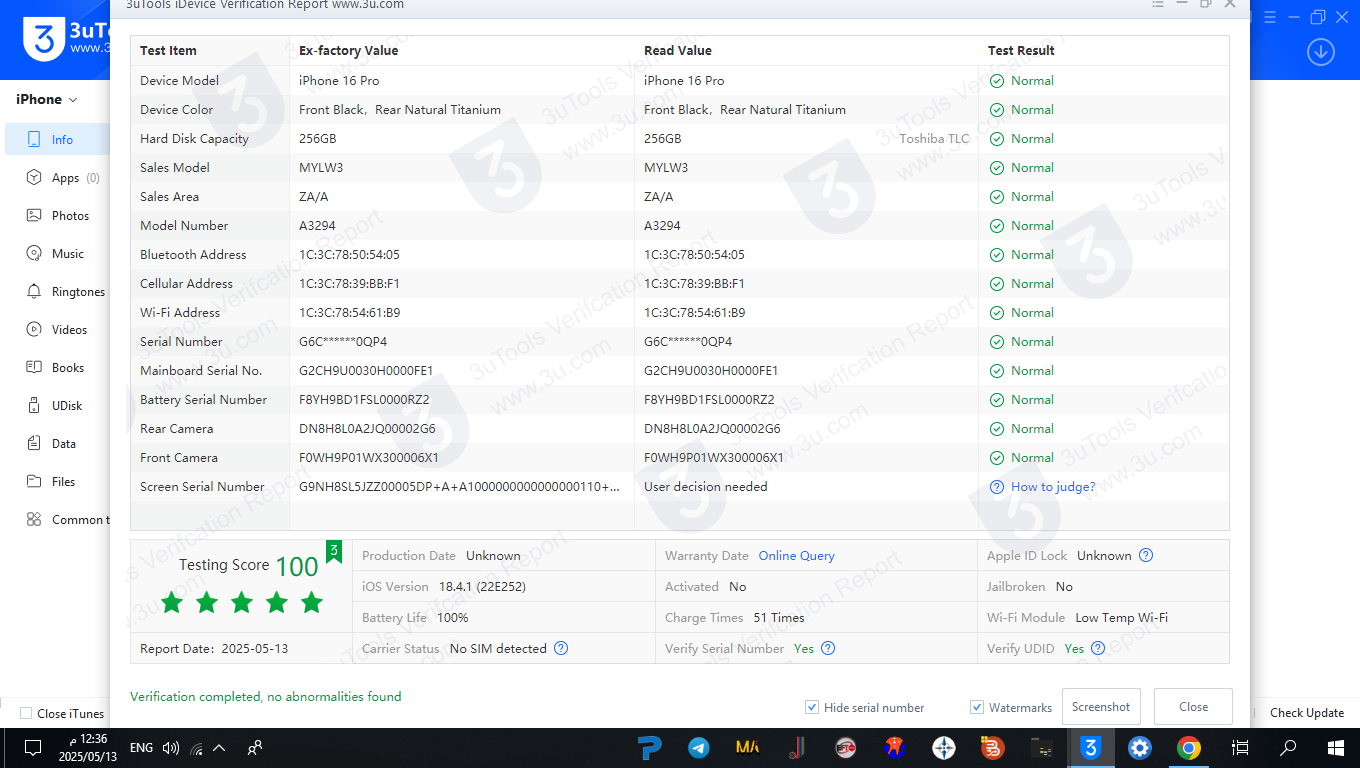Expand the iPhone device dropdown

coord(47,99)
